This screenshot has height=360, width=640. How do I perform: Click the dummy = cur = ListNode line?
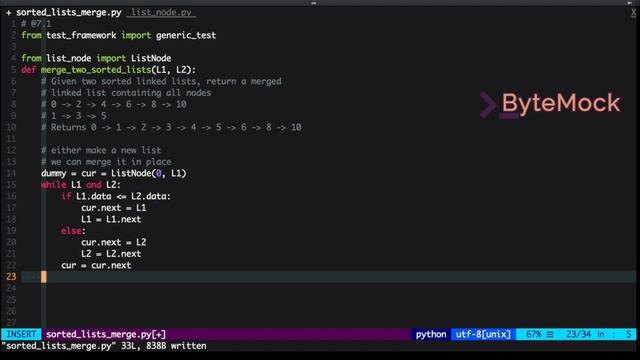[x=114, y=173]
